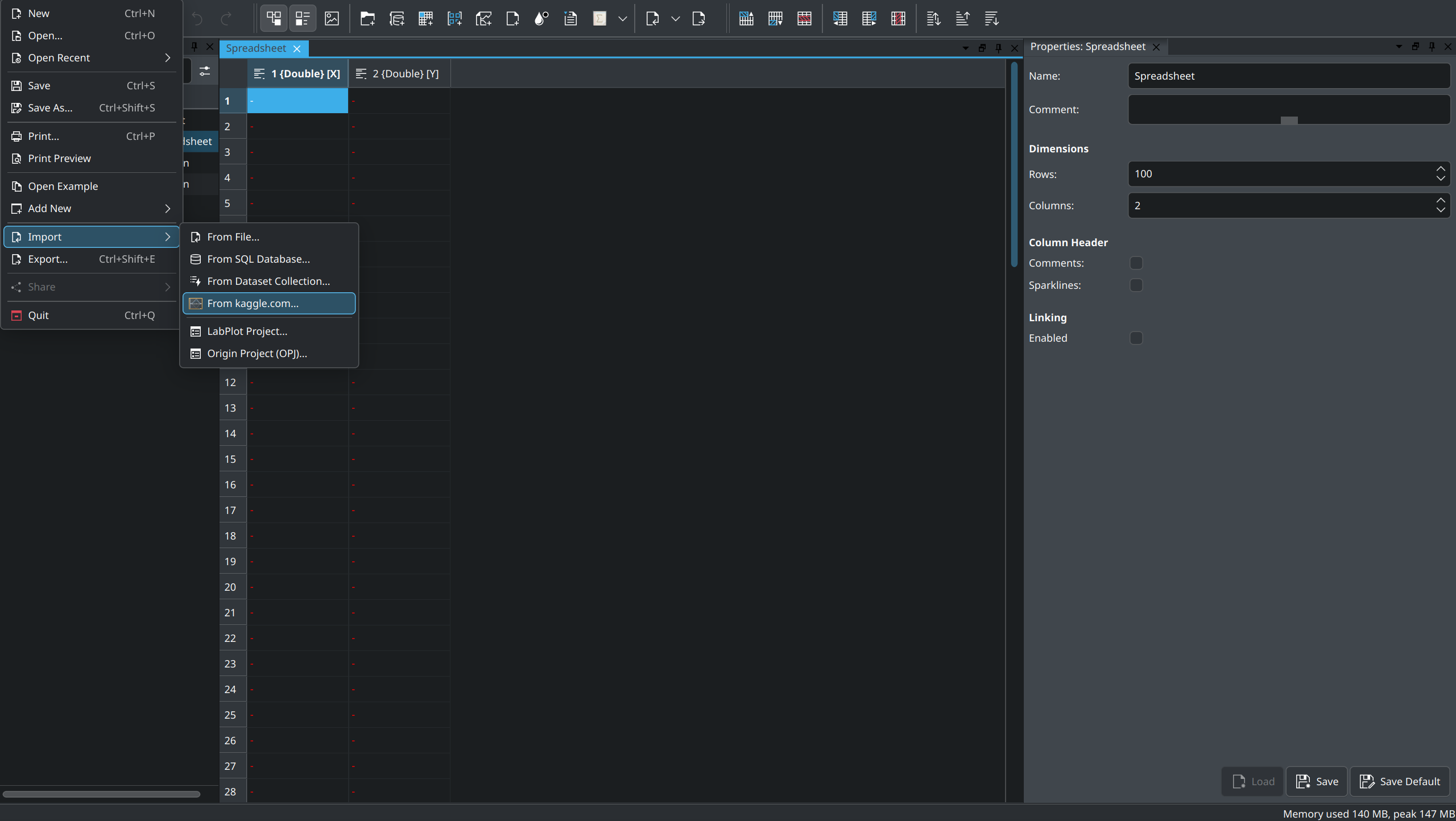Click the remove columns (red) toolbar icon

898,19
